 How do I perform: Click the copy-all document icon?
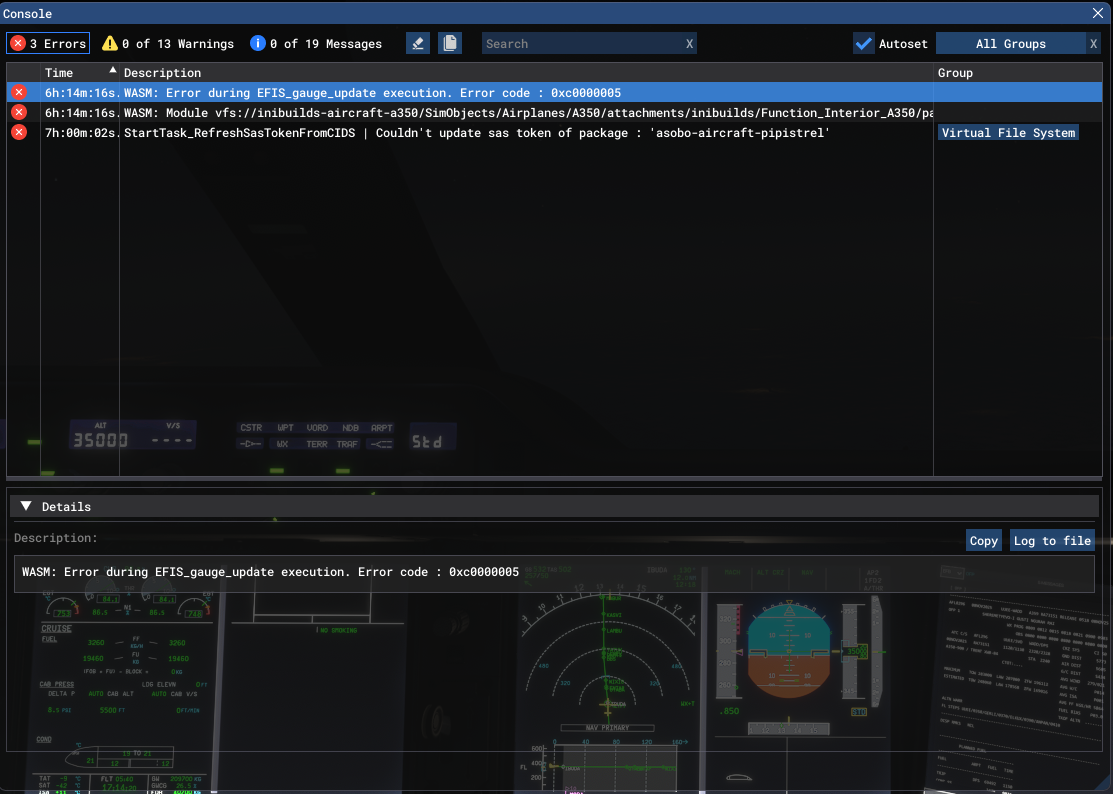[x=450, y=43]
